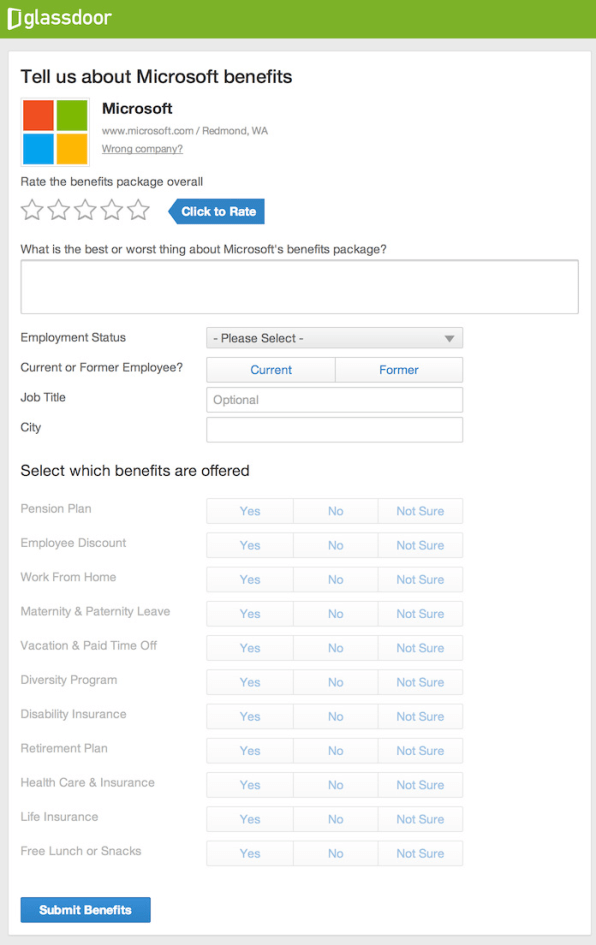Click the Job Title optional field
Viewport: 596px width, 945px height.
pos(334,400)
